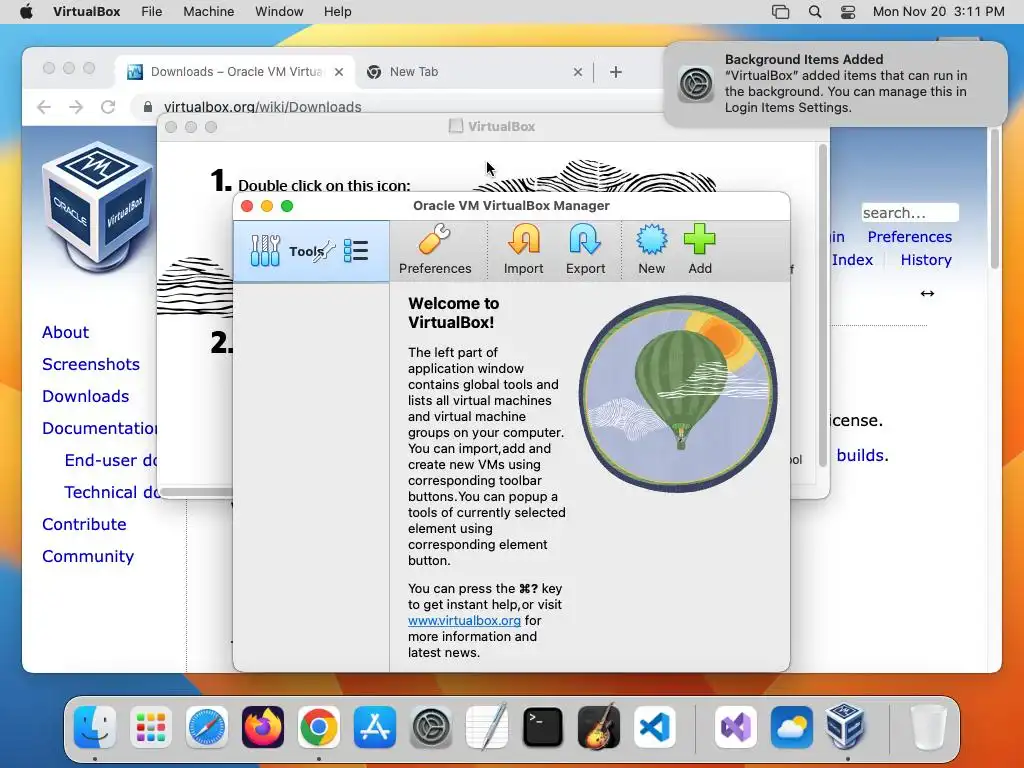The height and width of the screenshot is (768, 1024).
Task: Open a new browser tab with plus button
Action: point(615,72)
